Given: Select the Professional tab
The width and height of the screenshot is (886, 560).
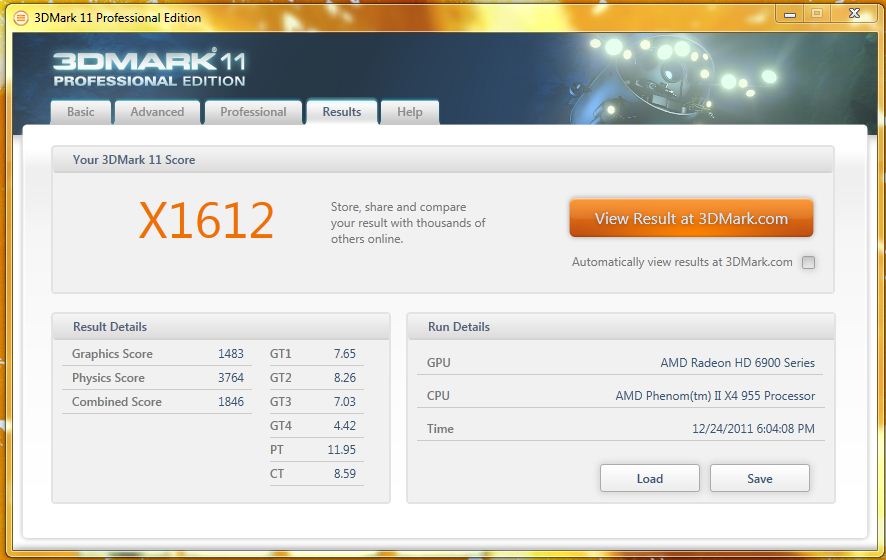Looking at the screenshot, I should pos(253,112).
